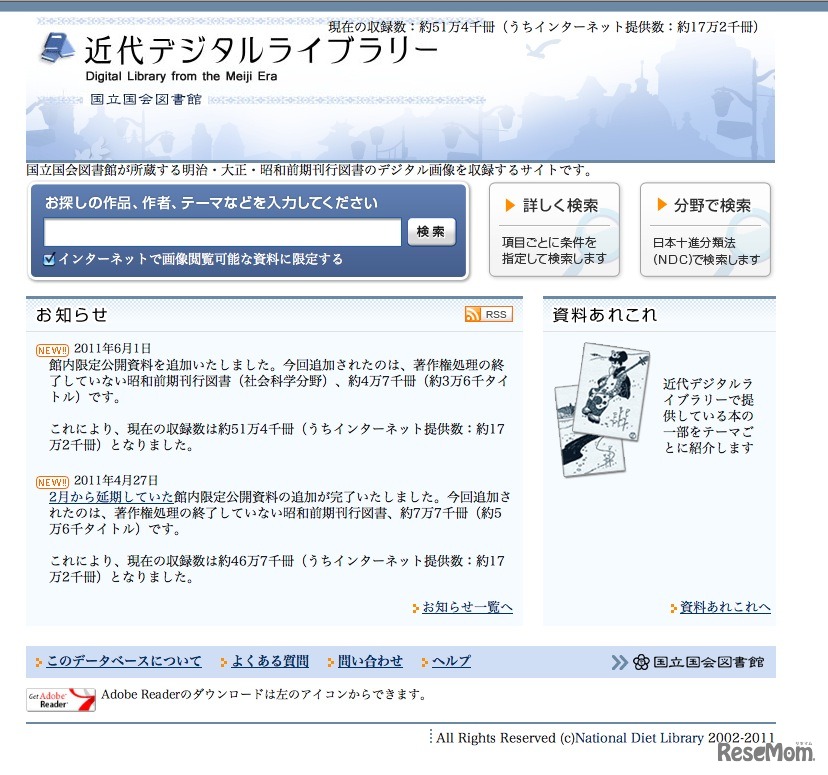Click the NEW!! badge for 2011年4月27日
The width and height of the screenshot is (828, 775).
52,482
